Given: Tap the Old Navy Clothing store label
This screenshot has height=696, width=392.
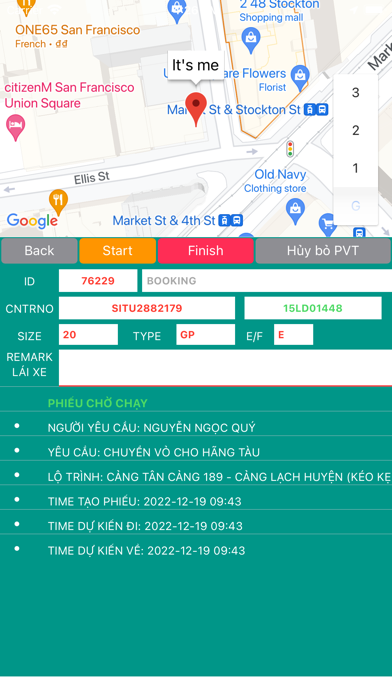Looking at the screenshot, I should click(275, 181).
